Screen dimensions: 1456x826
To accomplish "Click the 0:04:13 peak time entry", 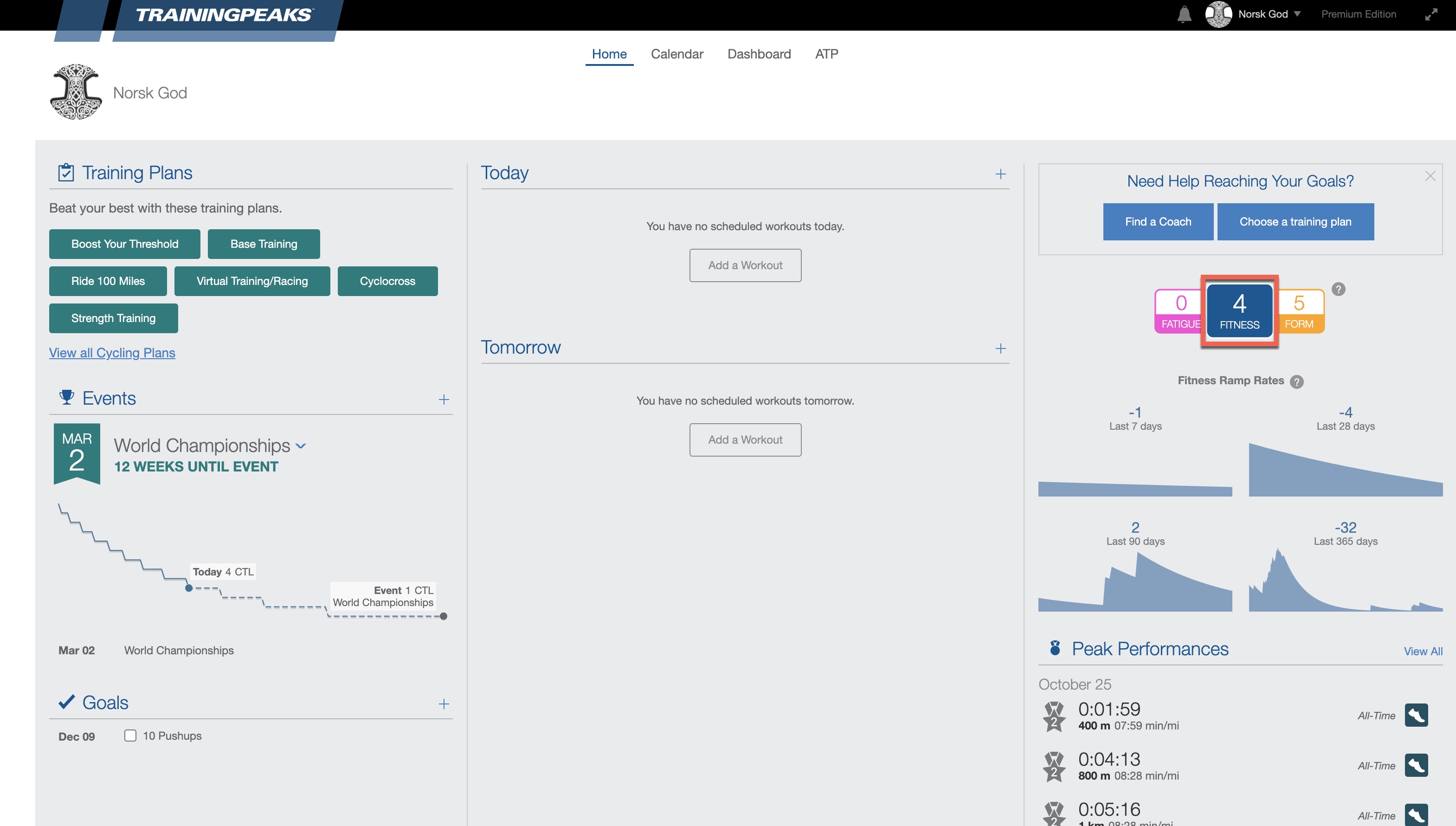I will [1109, 759].
